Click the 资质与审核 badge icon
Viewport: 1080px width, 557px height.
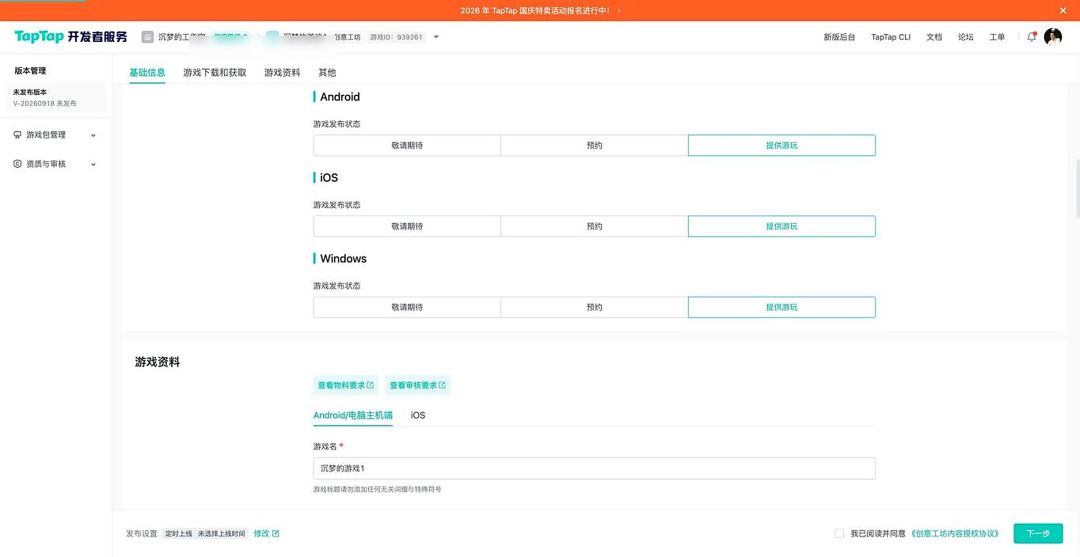[x=18, y=164]
